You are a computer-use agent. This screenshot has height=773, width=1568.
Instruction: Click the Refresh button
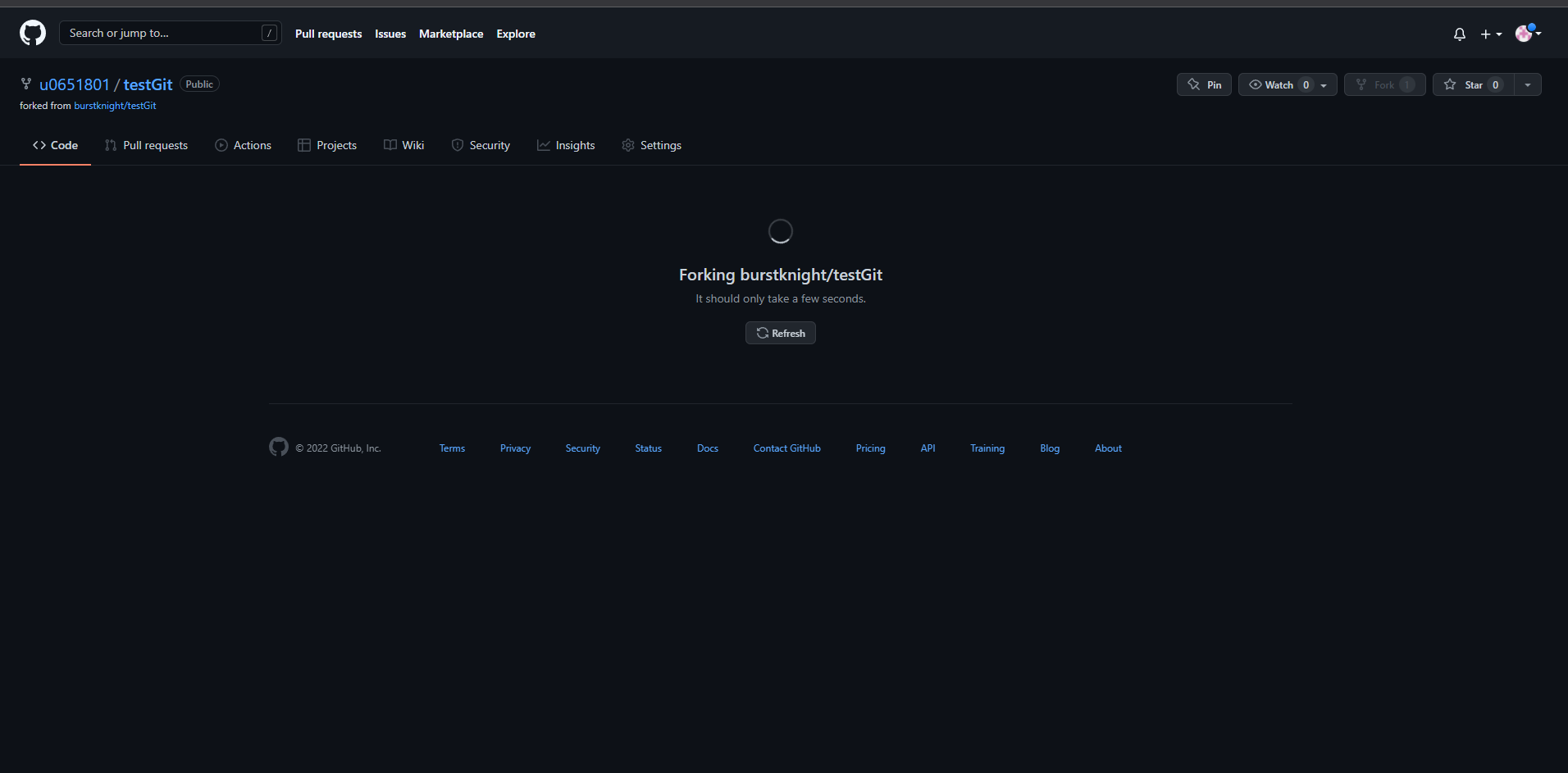click(781, 333)
